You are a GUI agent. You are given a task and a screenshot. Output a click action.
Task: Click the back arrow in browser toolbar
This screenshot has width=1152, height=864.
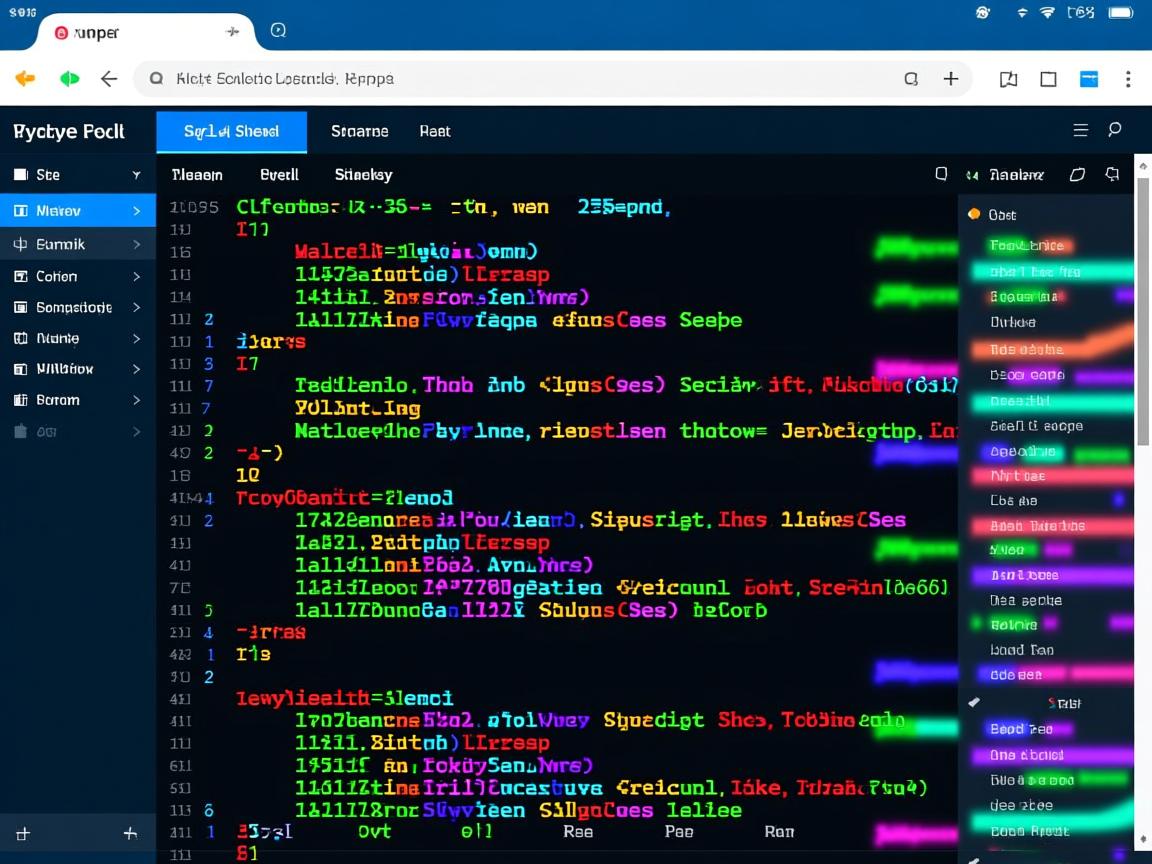pyautogui.click(x=109, y=79)
